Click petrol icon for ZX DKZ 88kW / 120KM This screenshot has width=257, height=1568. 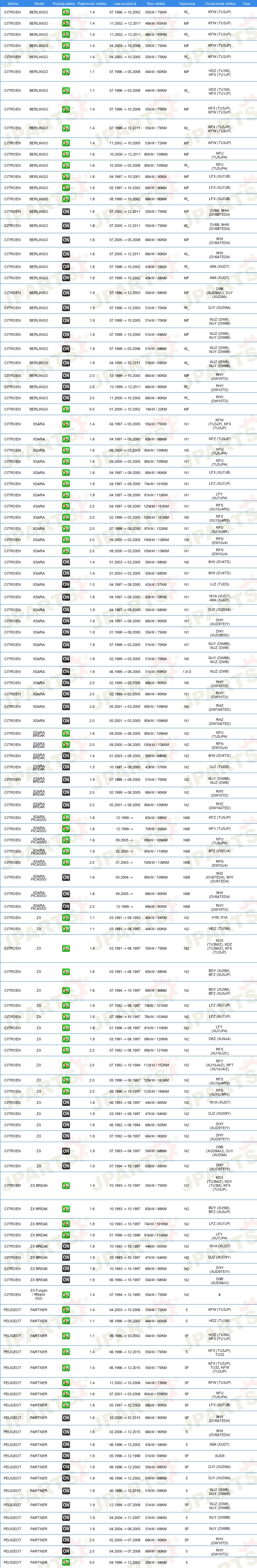(66, 1039)
